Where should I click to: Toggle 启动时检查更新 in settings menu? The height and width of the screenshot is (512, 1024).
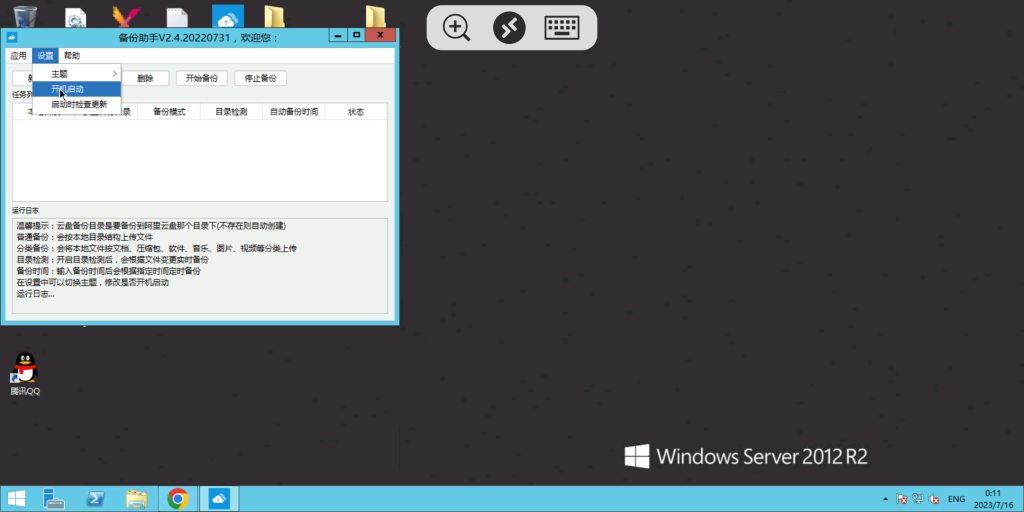tap(78, 104)
